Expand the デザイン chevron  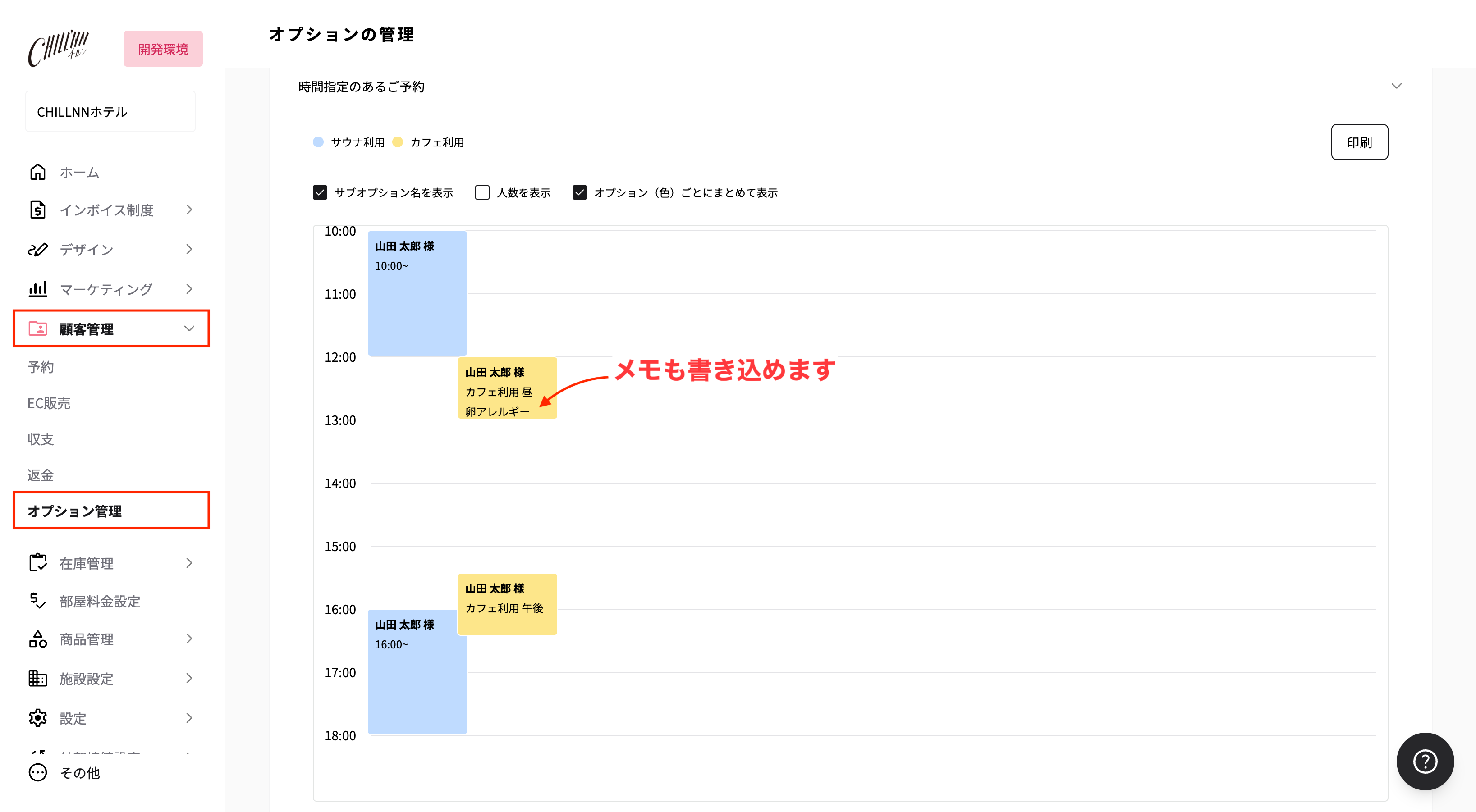[189, 249]
